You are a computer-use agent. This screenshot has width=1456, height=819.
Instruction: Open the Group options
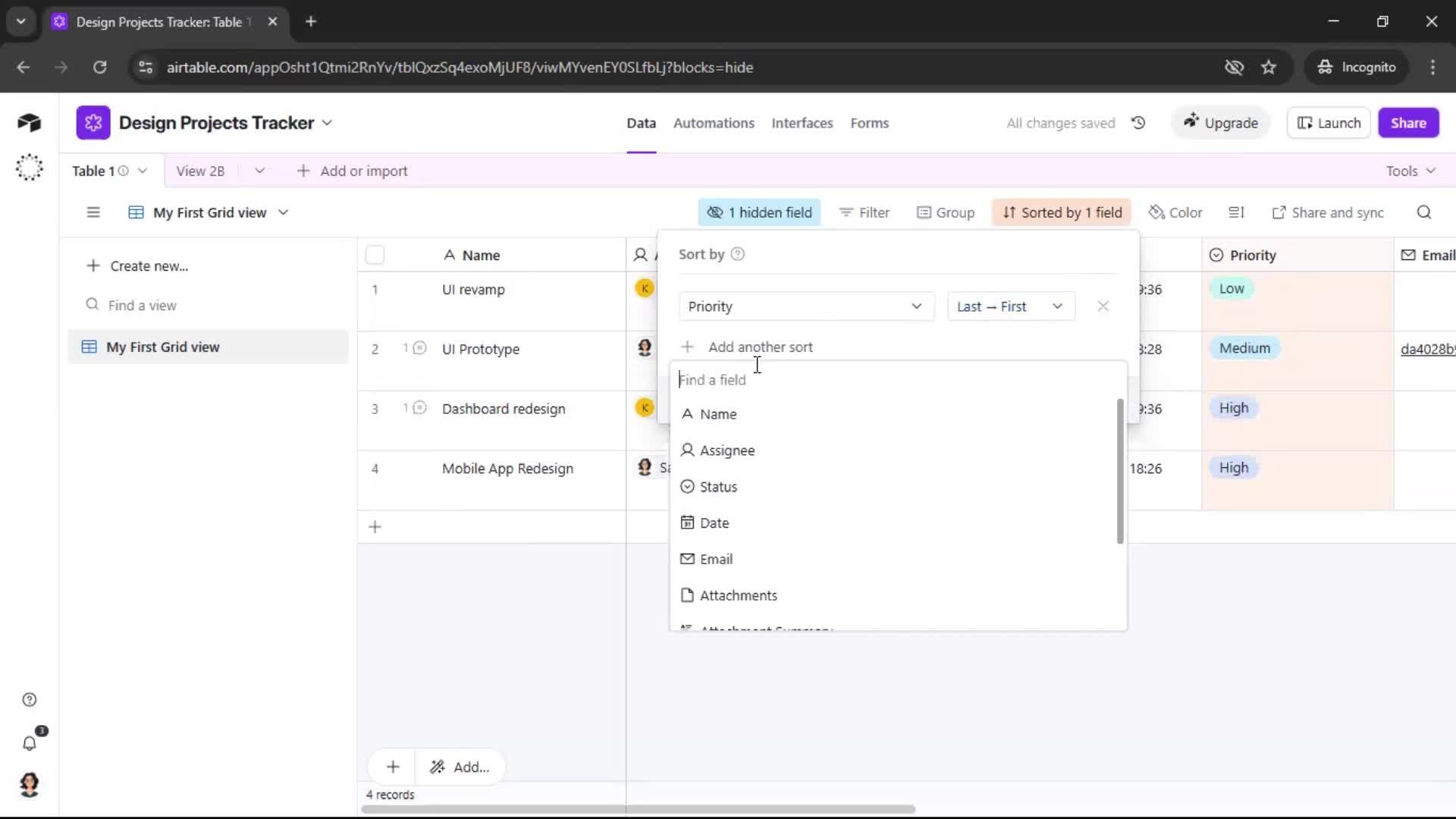[946, 212]
